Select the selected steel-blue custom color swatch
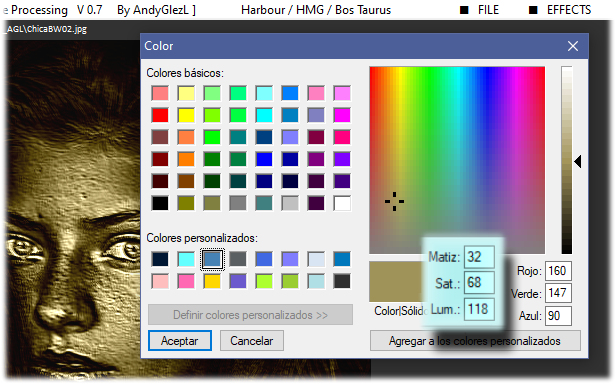This screenshot has height=384, width=616. coord(212,259)
